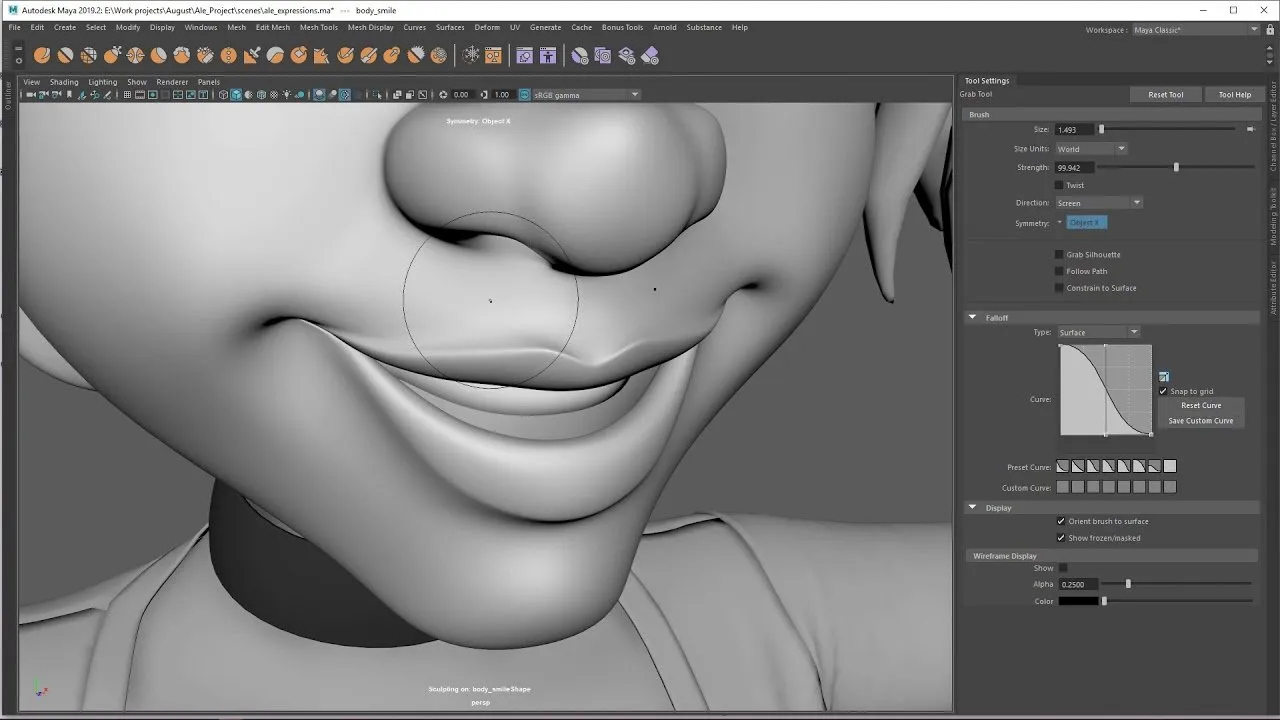Open the Workspace Maya Classic dropdown
Viewport: 1280px width, 720px height.
pos(1195,30)
